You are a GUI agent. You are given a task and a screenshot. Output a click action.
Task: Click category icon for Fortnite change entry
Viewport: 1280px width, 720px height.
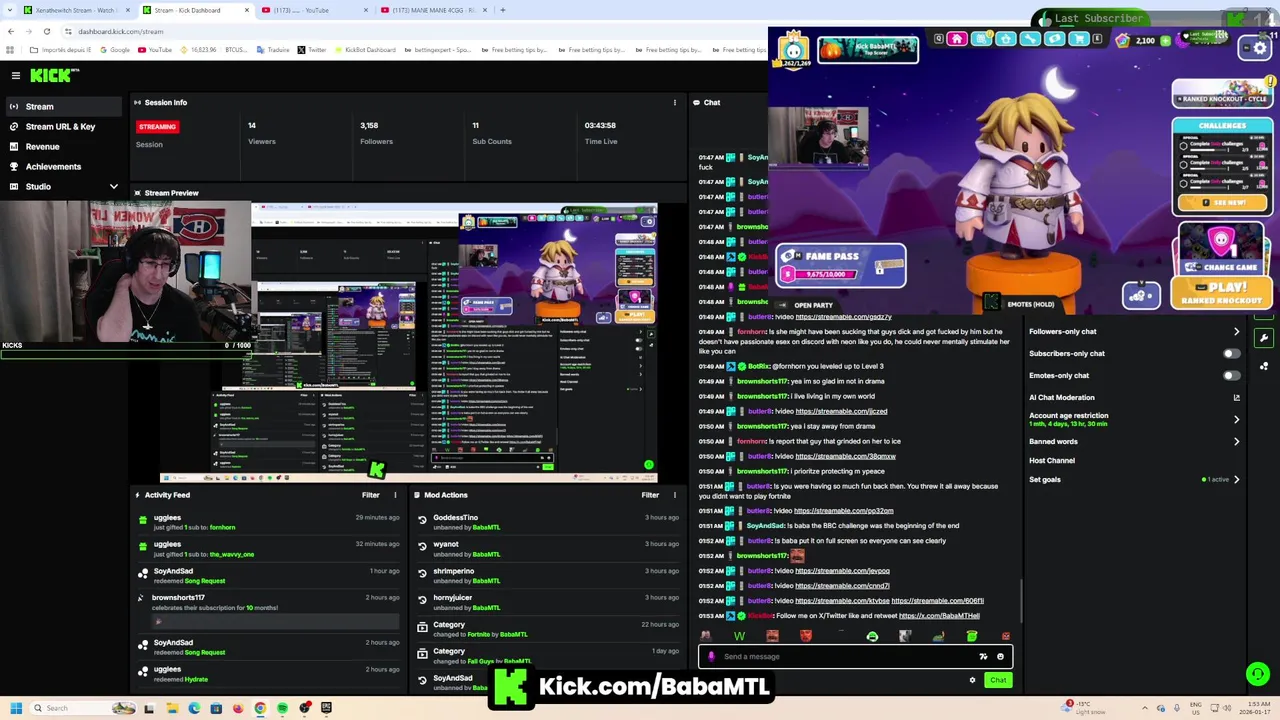422,625
